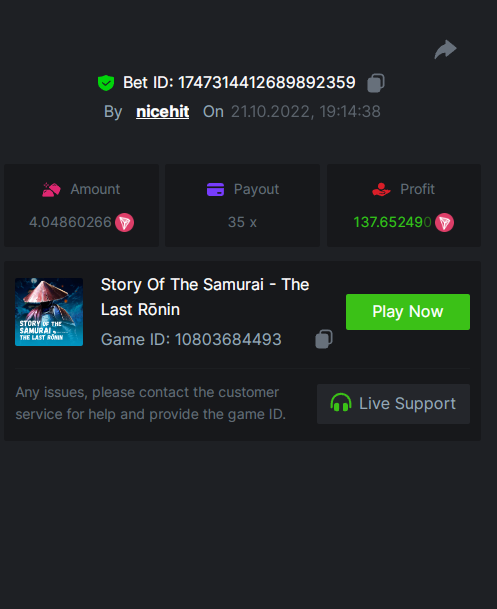Click the TRON coin icon beside Amount

pyautogui.click(x=124, y=223)
